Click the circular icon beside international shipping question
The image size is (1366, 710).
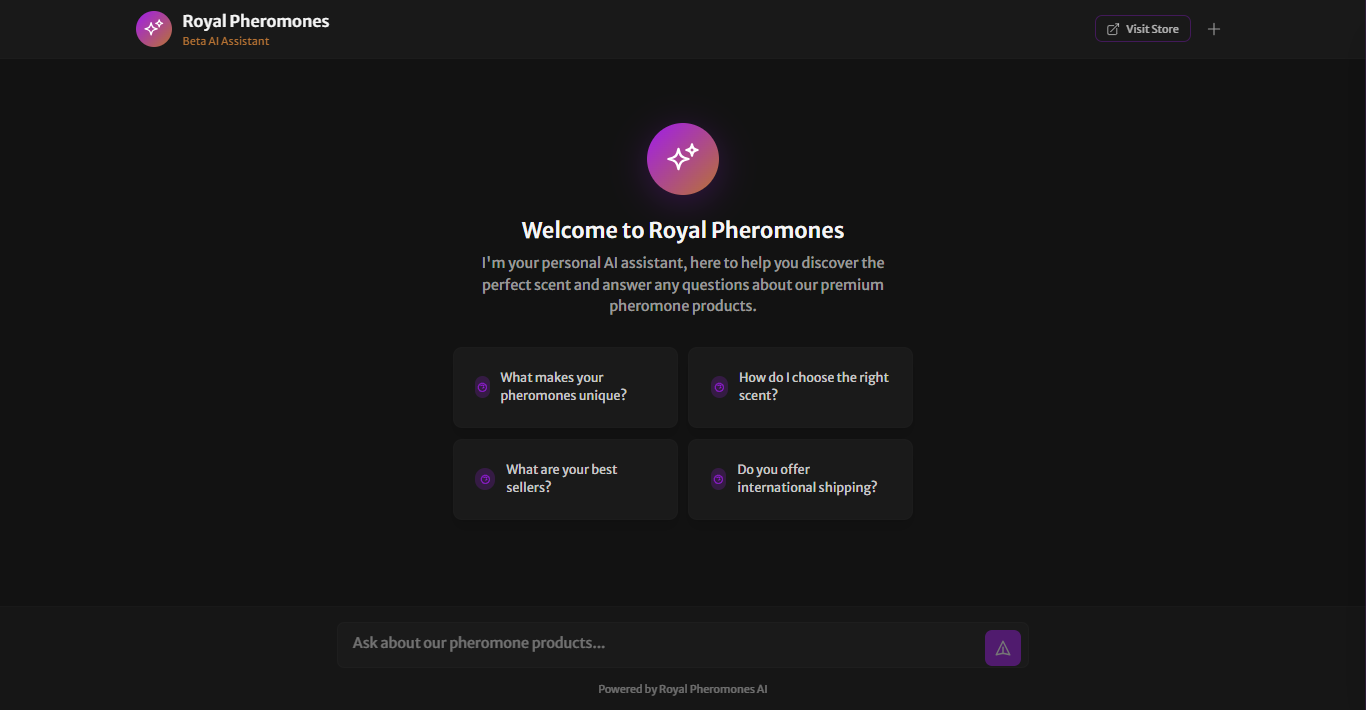pos(718,479)
